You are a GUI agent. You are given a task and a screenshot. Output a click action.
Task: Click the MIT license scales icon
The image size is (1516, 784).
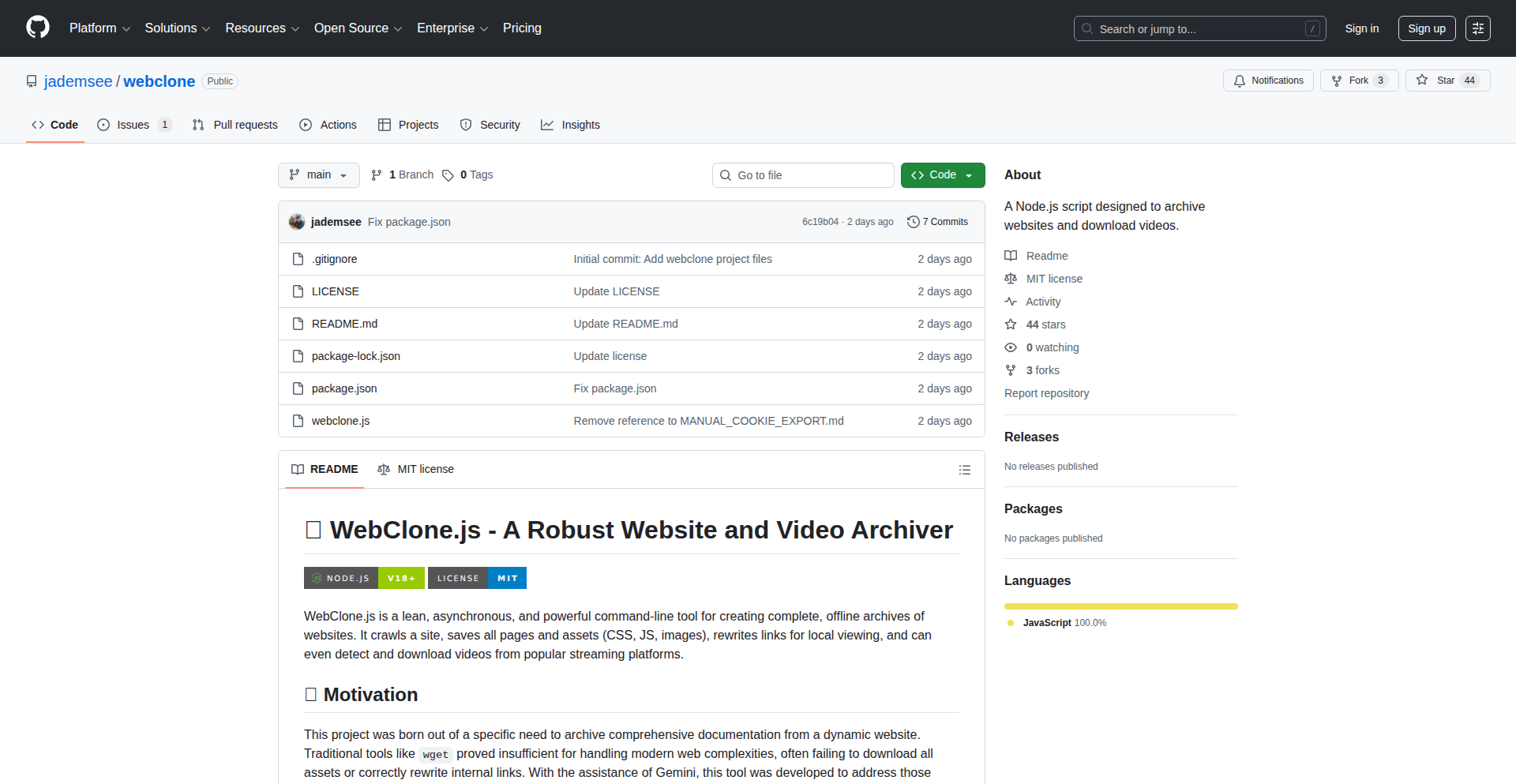point(1011,278)
